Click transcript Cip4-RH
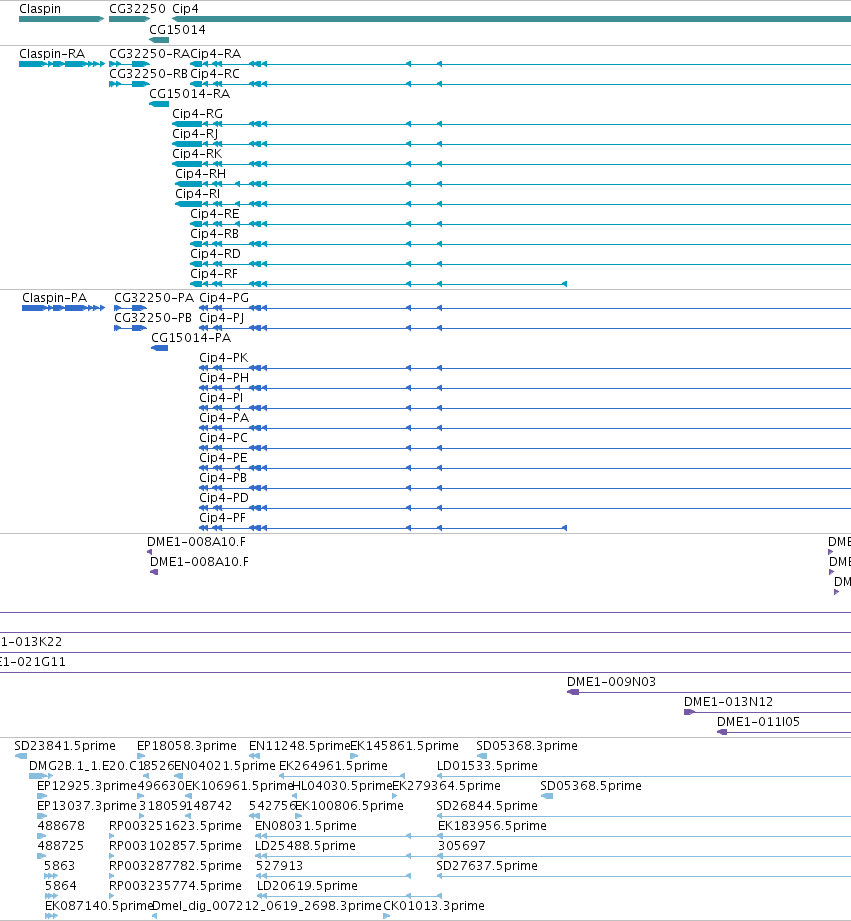The width and height of the screenshot is (851, 921). coord(200,173)
